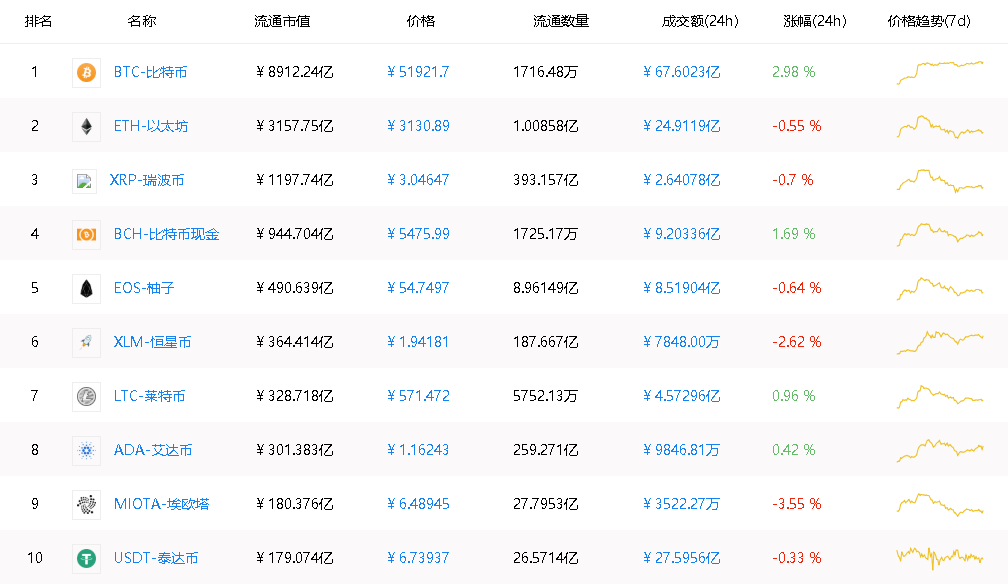Click XLM -2.62 % change value

click(x=796, y=342)
